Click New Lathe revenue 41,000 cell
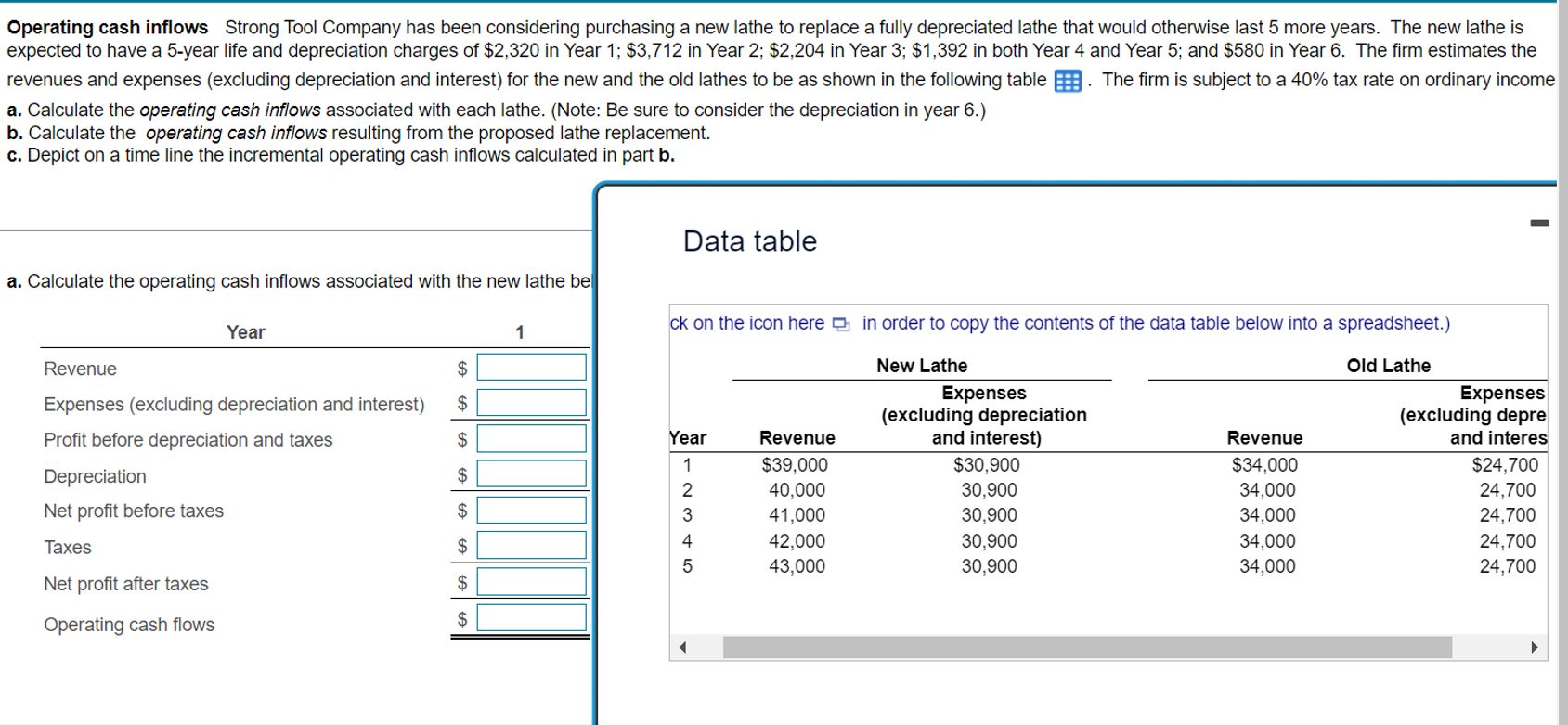 (x=797, y=515)
